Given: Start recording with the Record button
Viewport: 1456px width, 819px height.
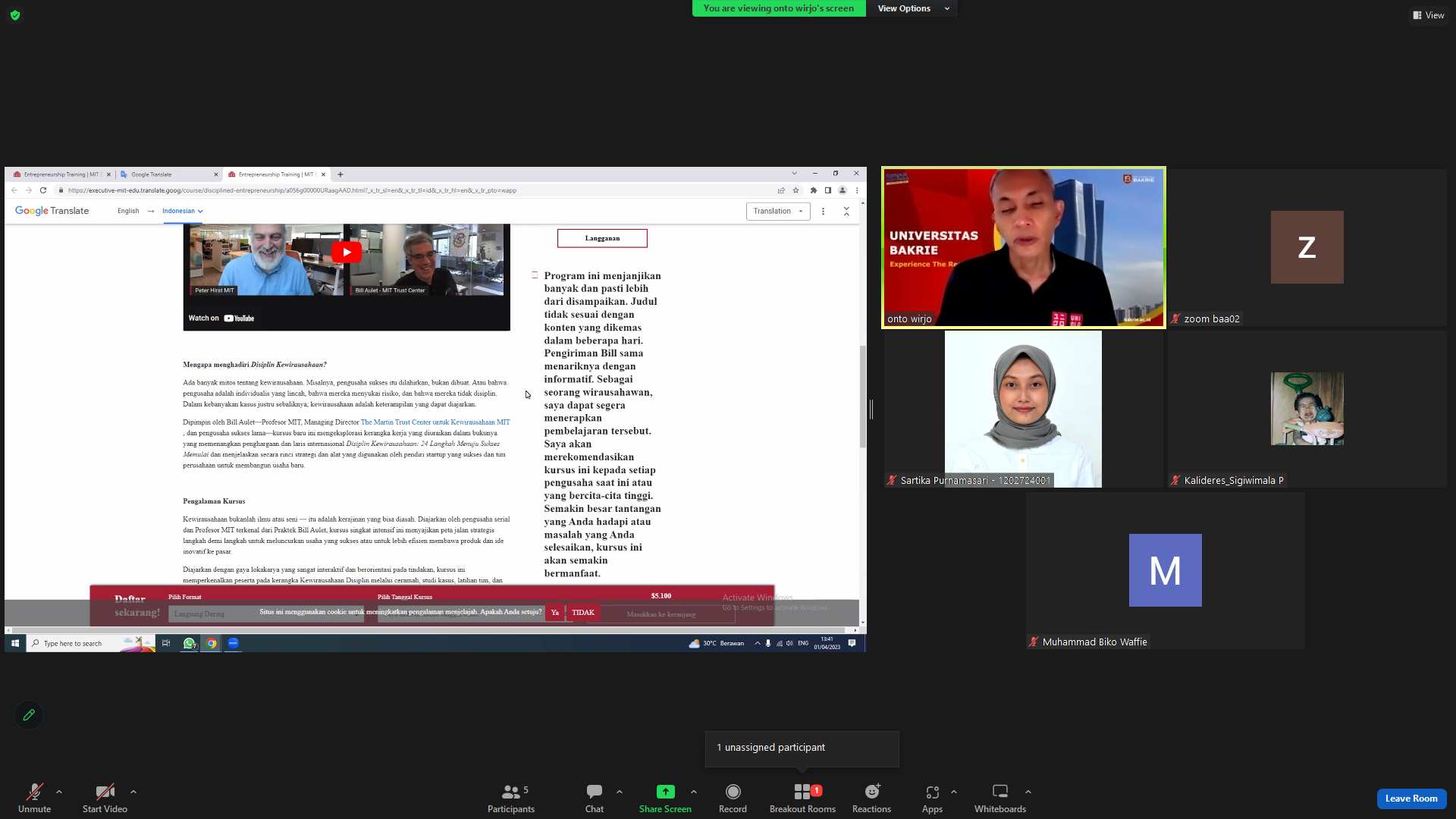Looking at the screenshot, I should click(733, 798).
